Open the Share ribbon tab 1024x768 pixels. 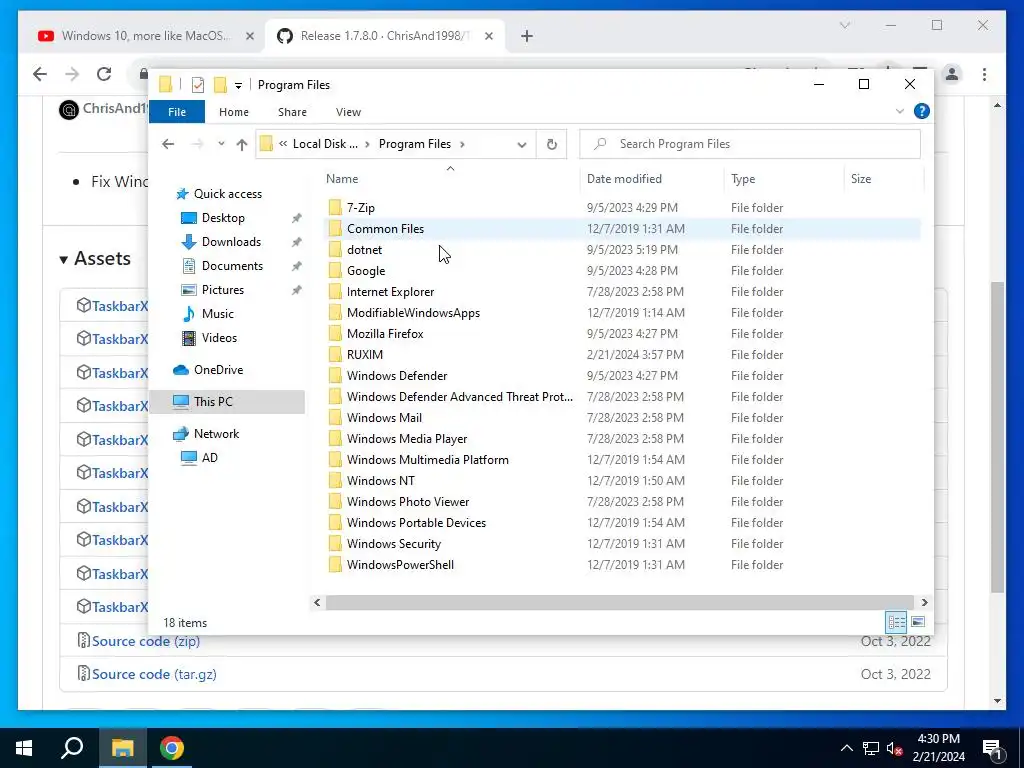coord(292,112)
